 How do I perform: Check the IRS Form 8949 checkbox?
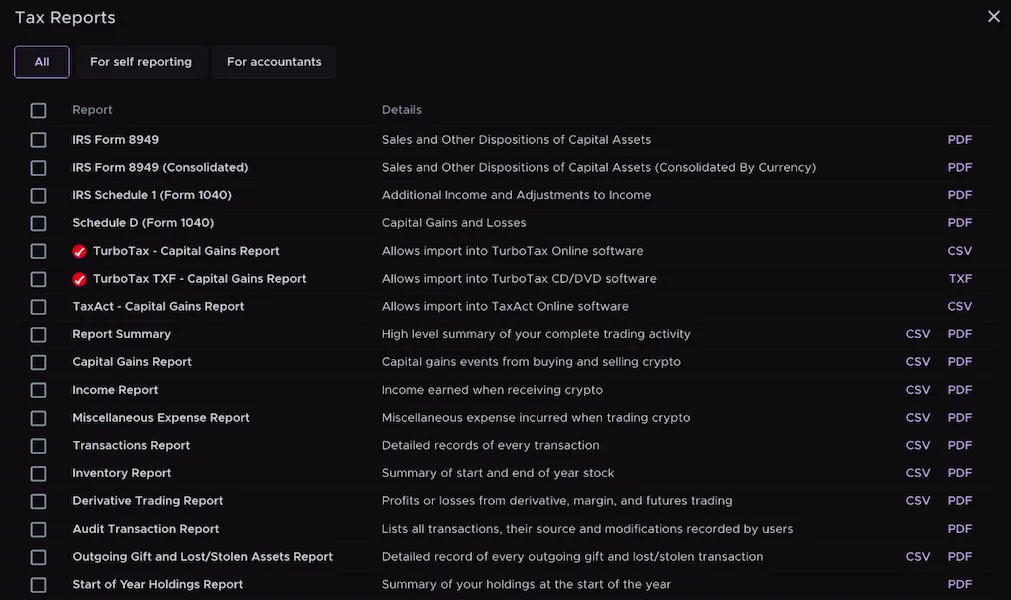tap(39, 140)
